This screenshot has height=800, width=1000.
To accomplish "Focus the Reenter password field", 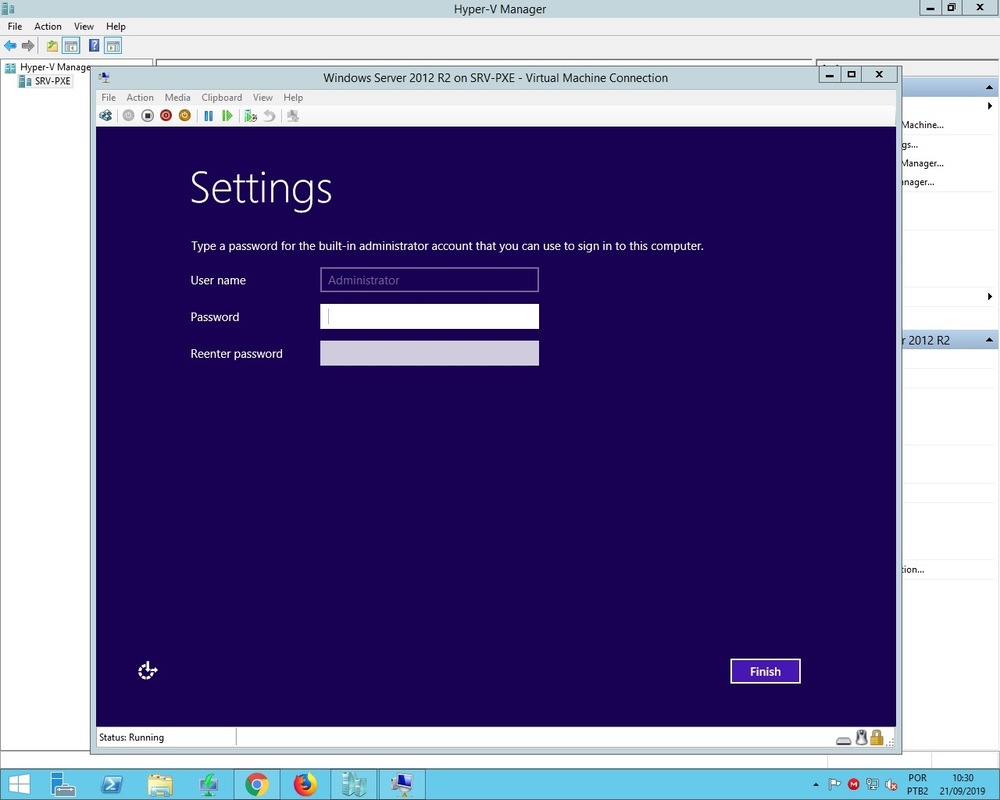I will coord(429,353).
